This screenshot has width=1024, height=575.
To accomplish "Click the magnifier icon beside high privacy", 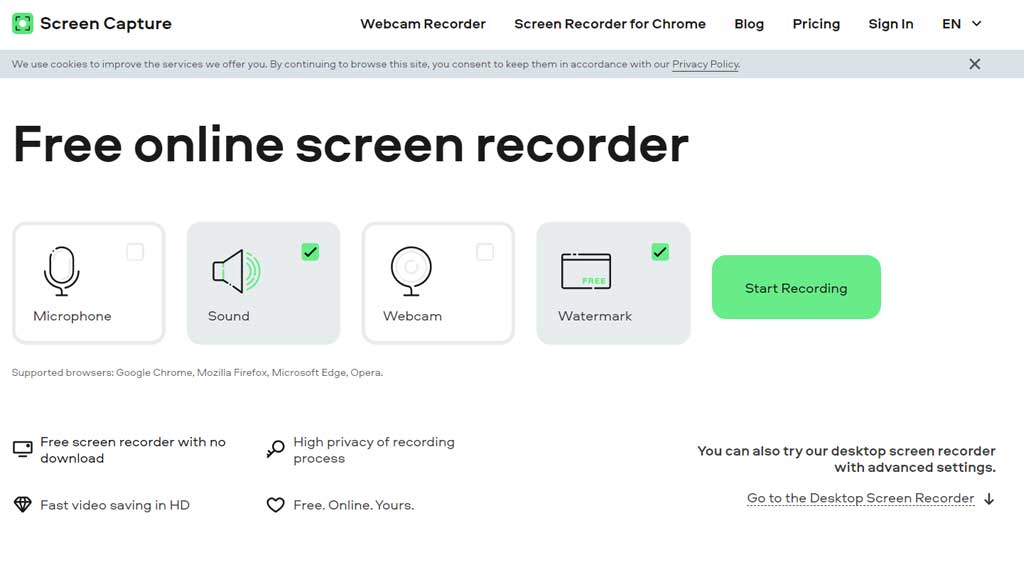I will tap(276, 450).
